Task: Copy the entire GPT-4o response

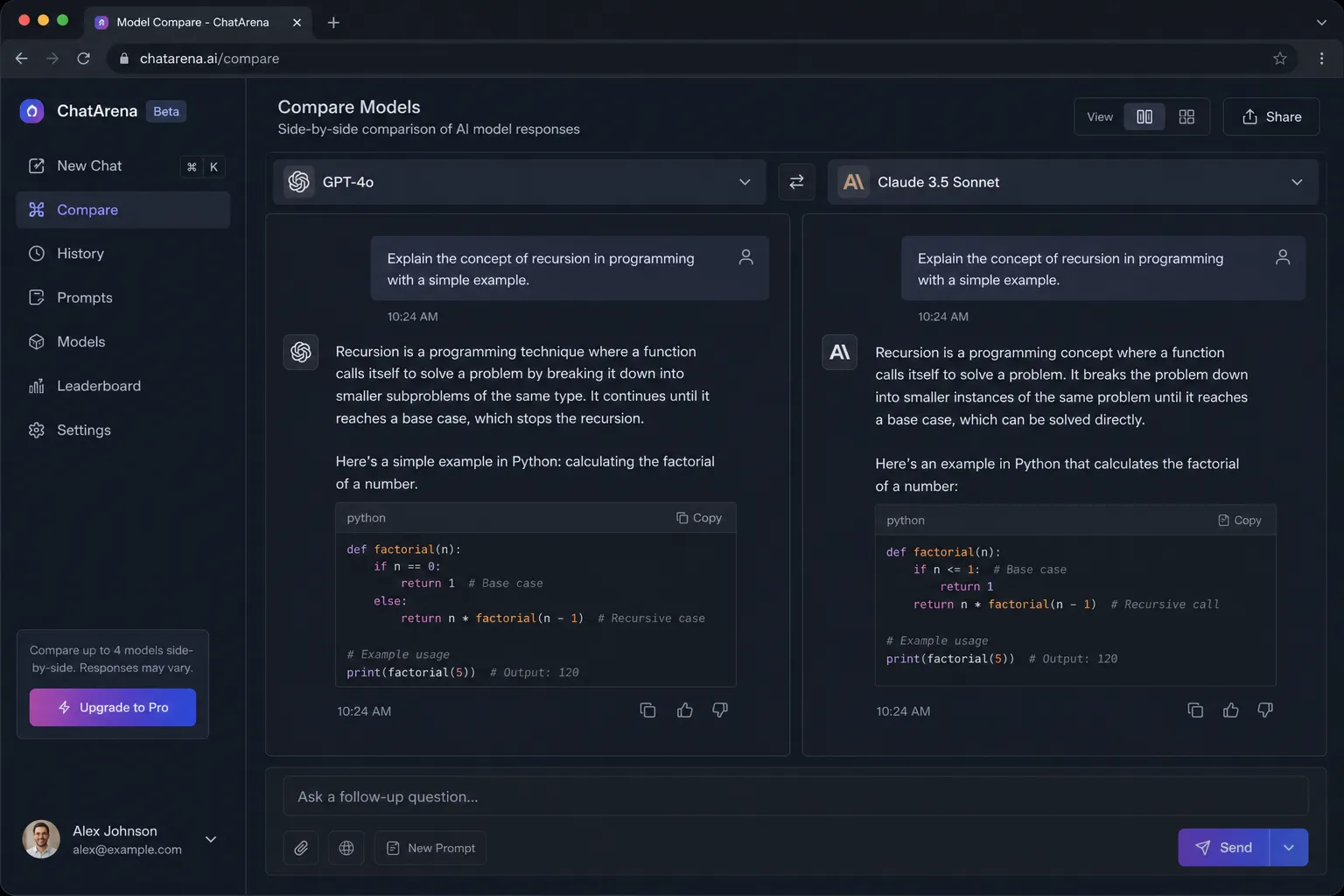Action: 647,710
